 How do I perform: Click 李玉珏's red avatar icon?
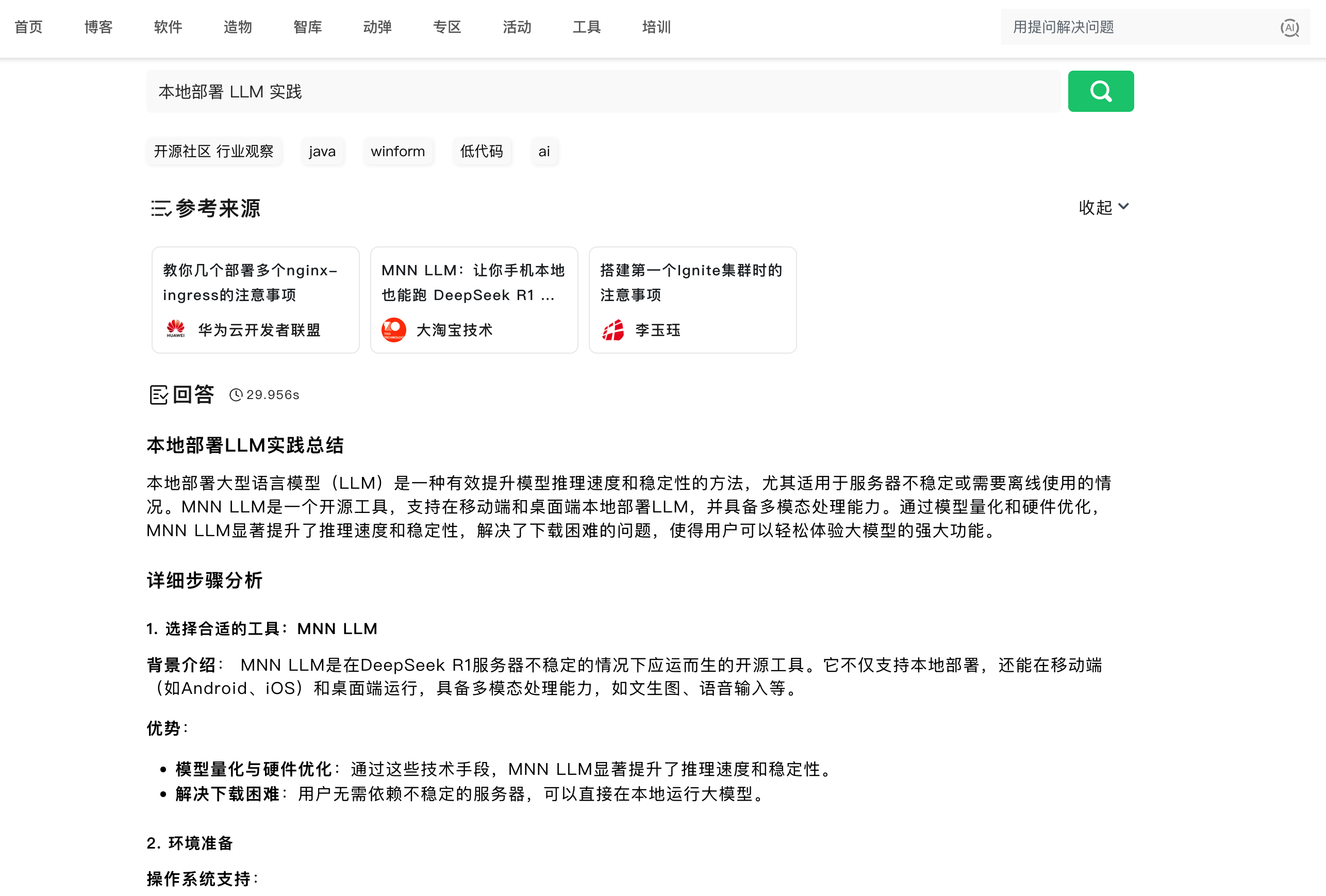click(613, 329)
